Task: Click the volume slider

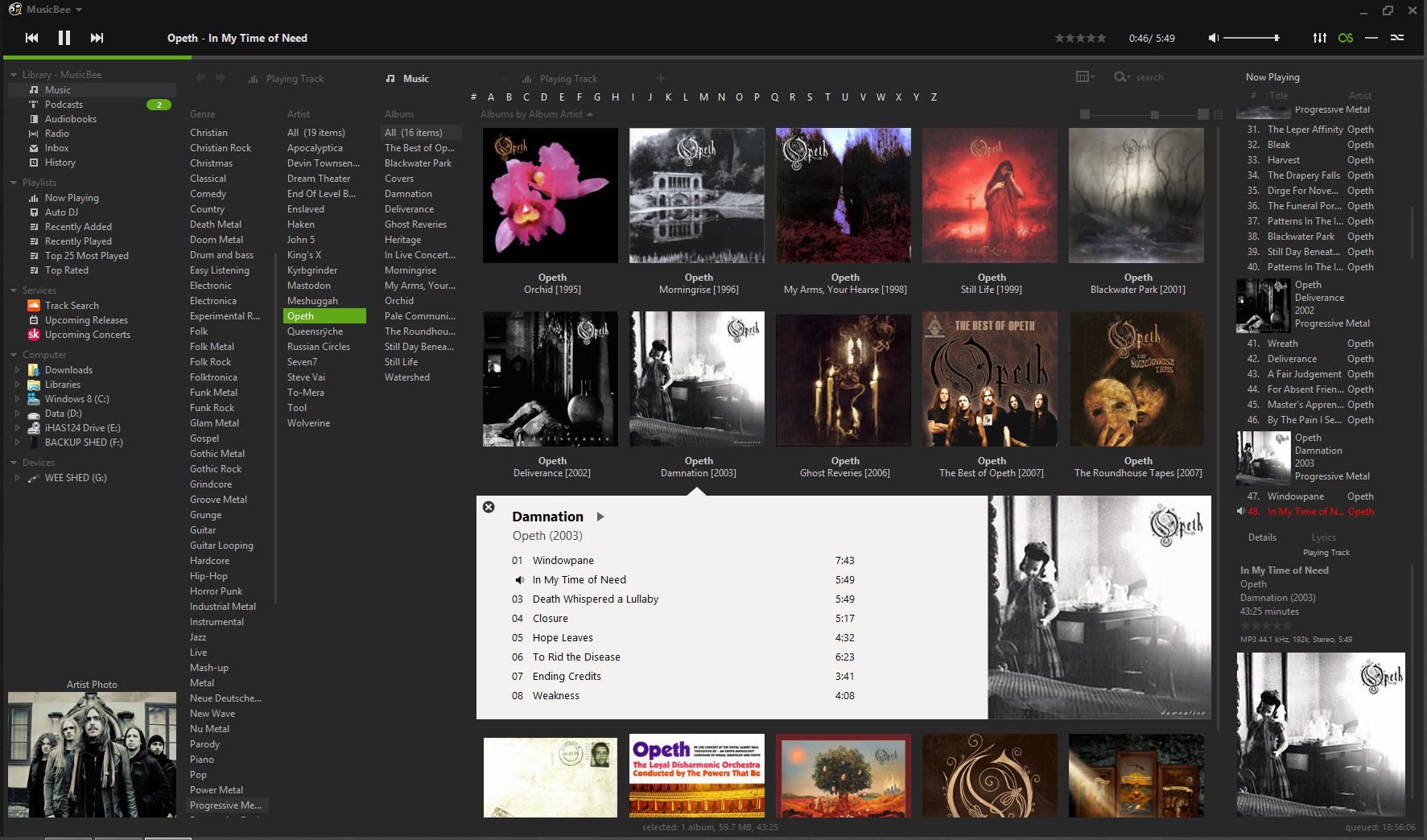Action: pyautogui.click(x=1251, y=38)
